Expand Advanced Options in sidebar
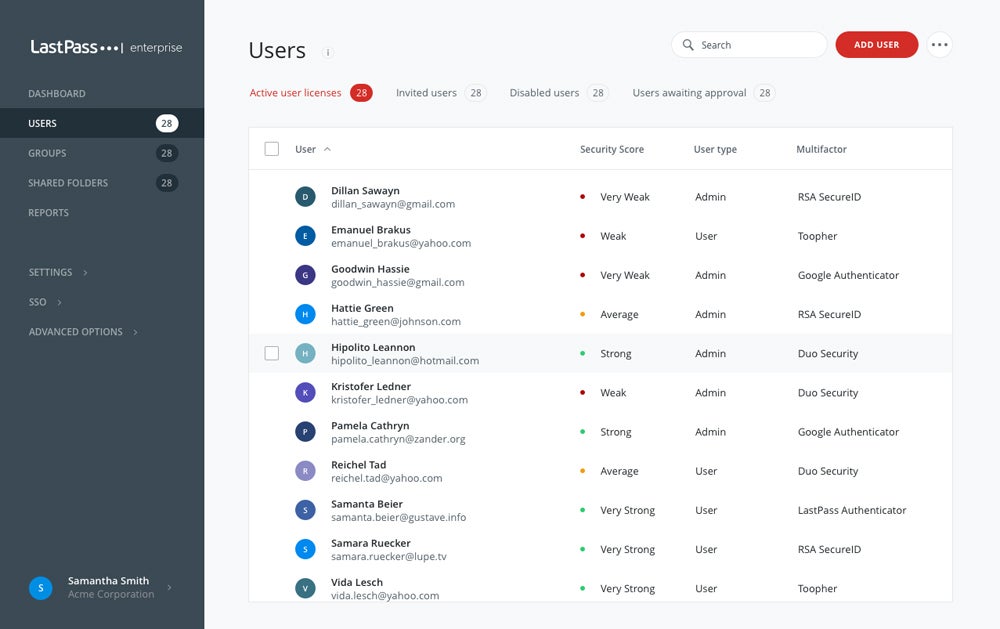The width and height of the screenshot is (1000, 629). point(82,332)
